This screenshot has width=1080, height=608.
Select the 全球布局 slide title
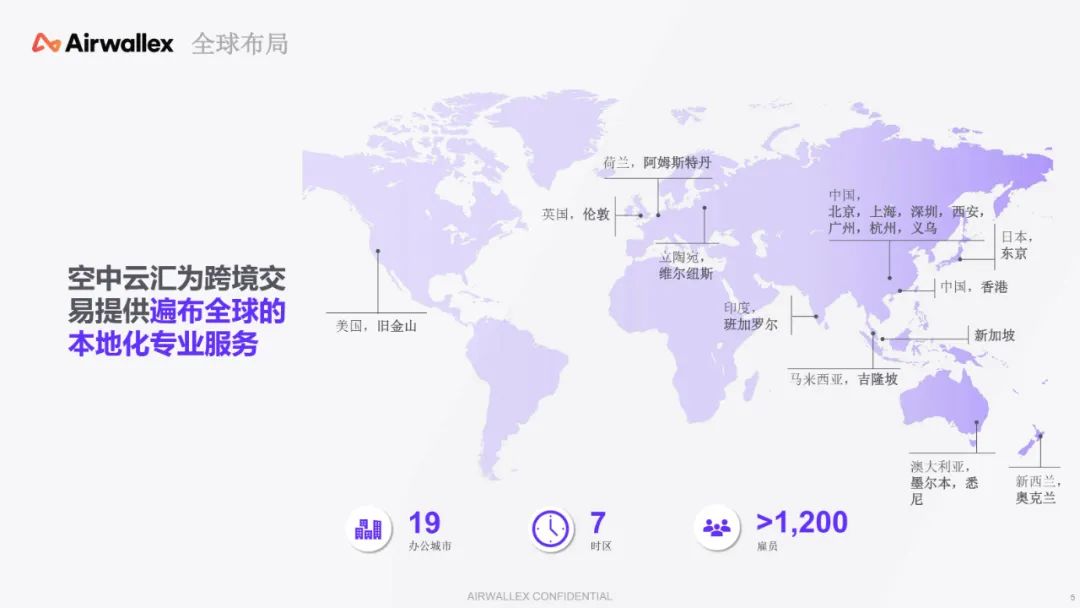(x=239, y=44)
